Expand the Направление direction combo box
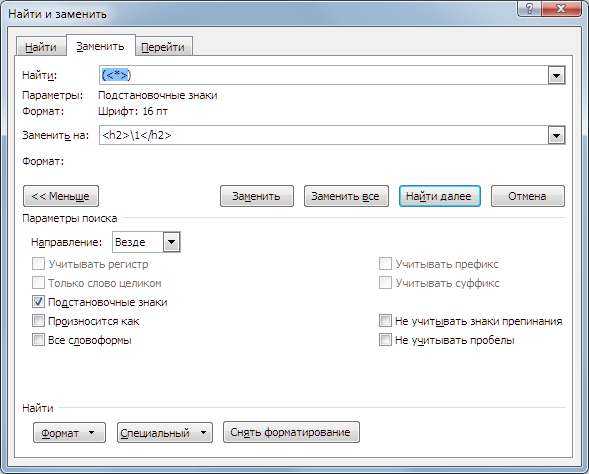Viewport: 589px width, 474px height. (x=172, y=242)
